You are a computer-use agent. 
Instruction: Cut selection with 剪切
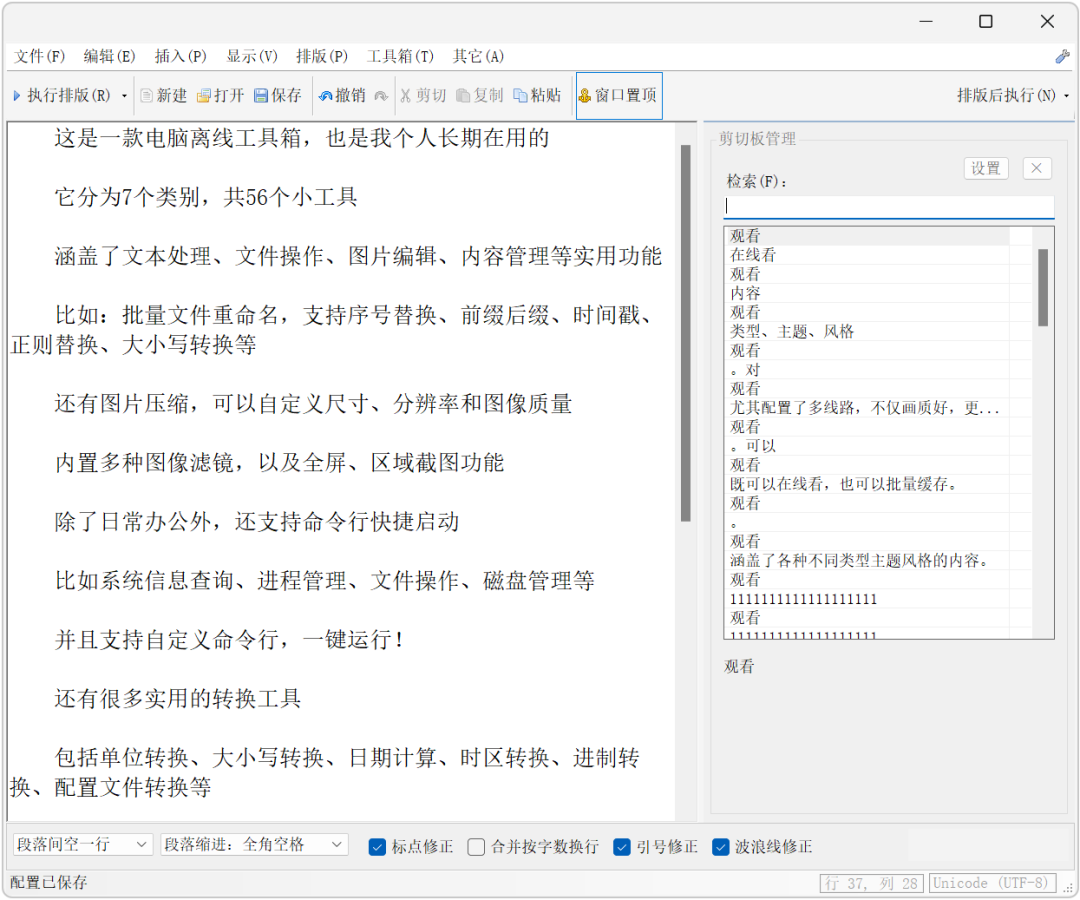pos(423,96)
